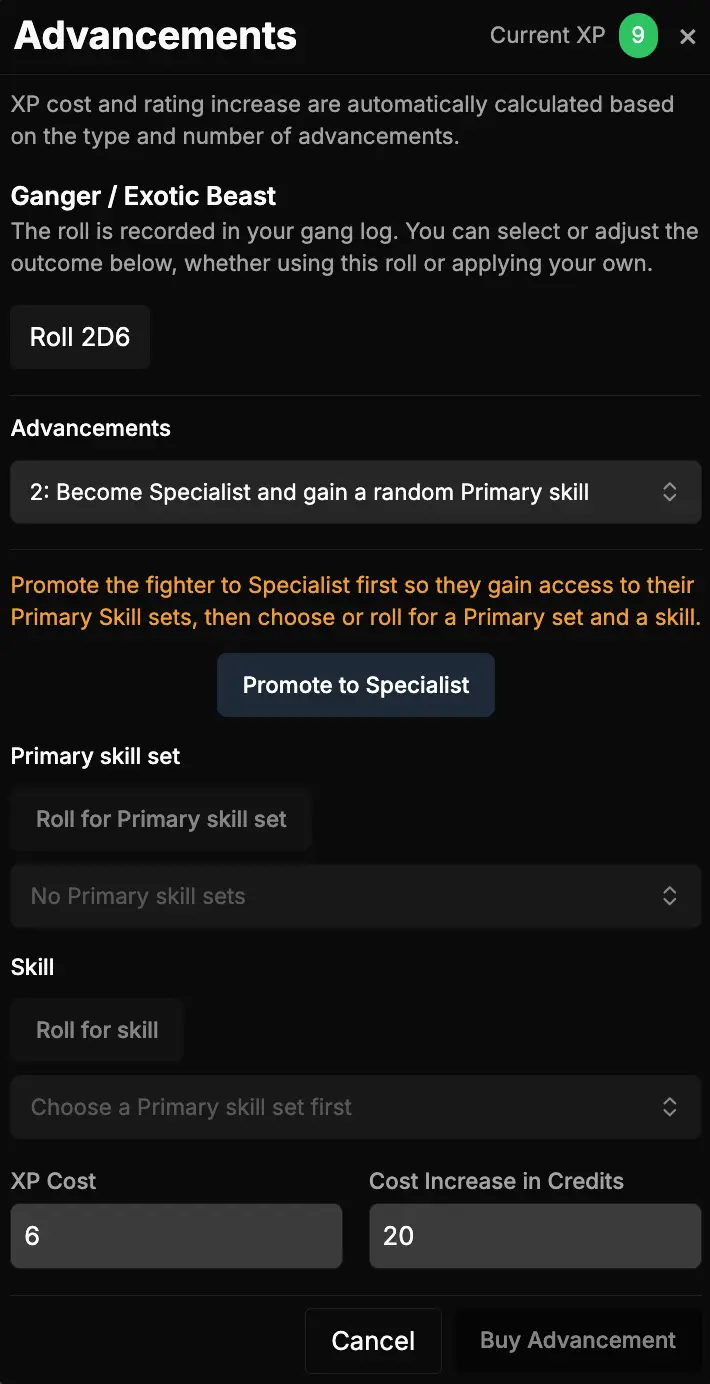Click the chevron arrows on the Advancements dropdown
This screenshot has height=1384, width=710.
670,492
